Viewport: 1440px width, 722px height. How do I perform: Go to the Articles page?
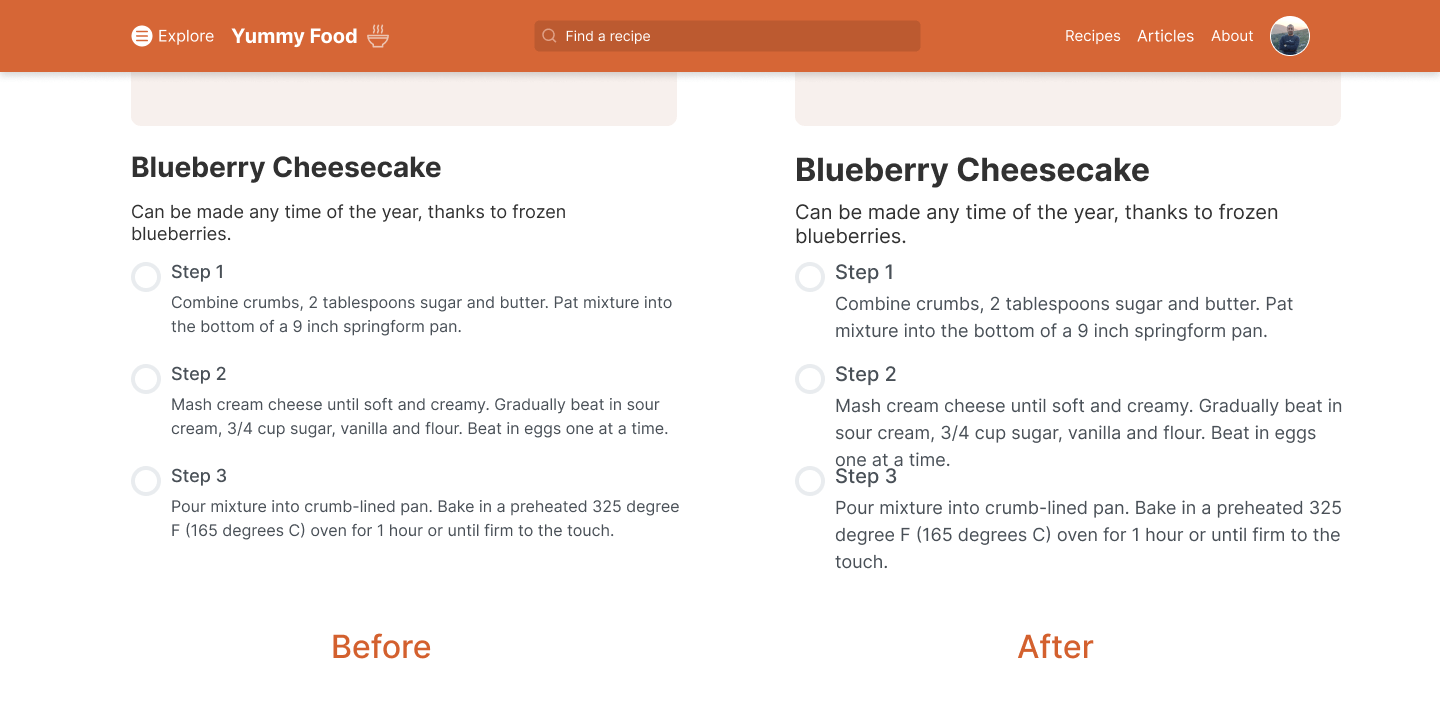1165,36
